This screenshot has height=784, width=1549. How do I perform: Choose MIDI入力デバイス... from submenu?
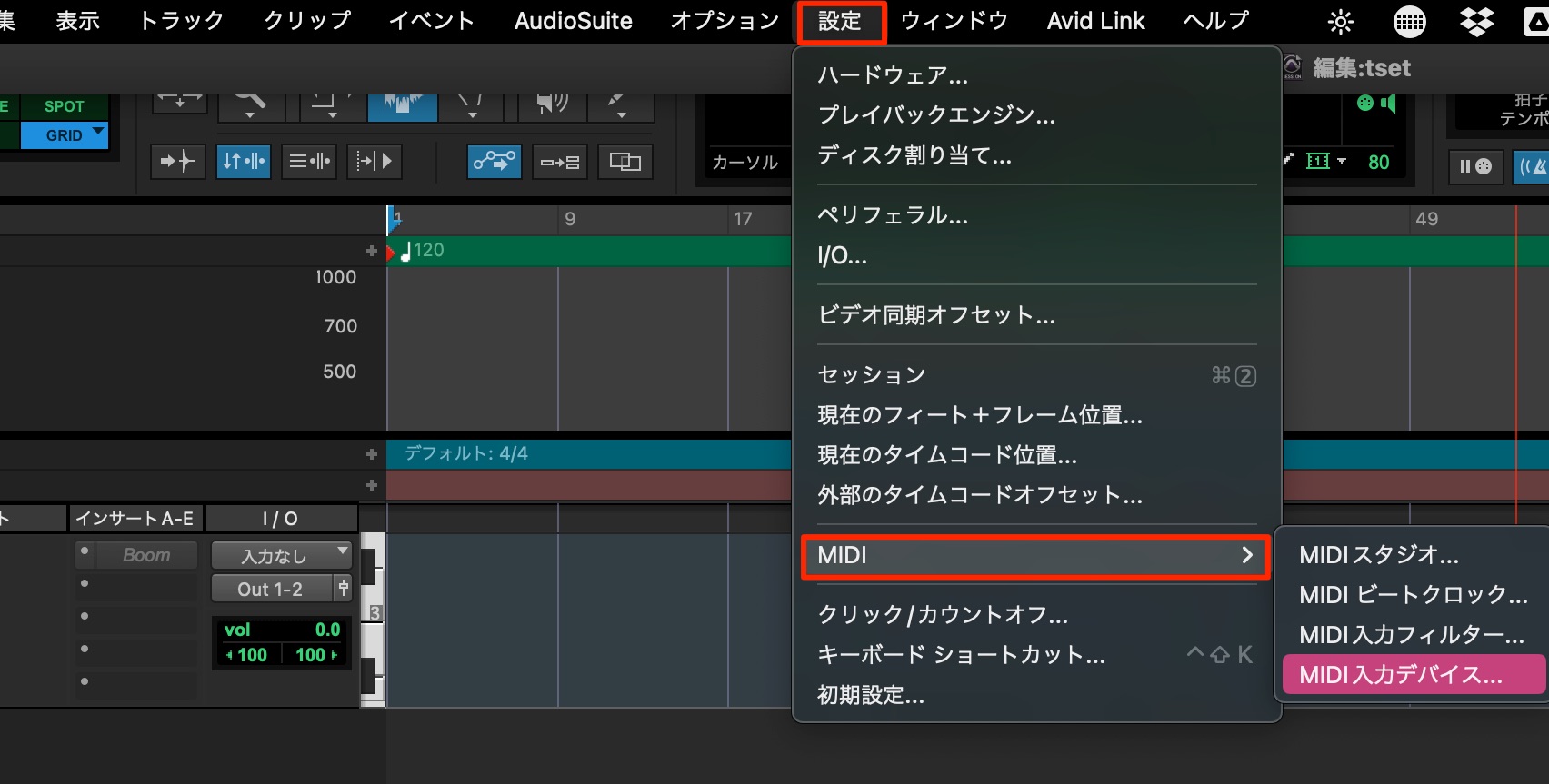tap(1414, 675)
